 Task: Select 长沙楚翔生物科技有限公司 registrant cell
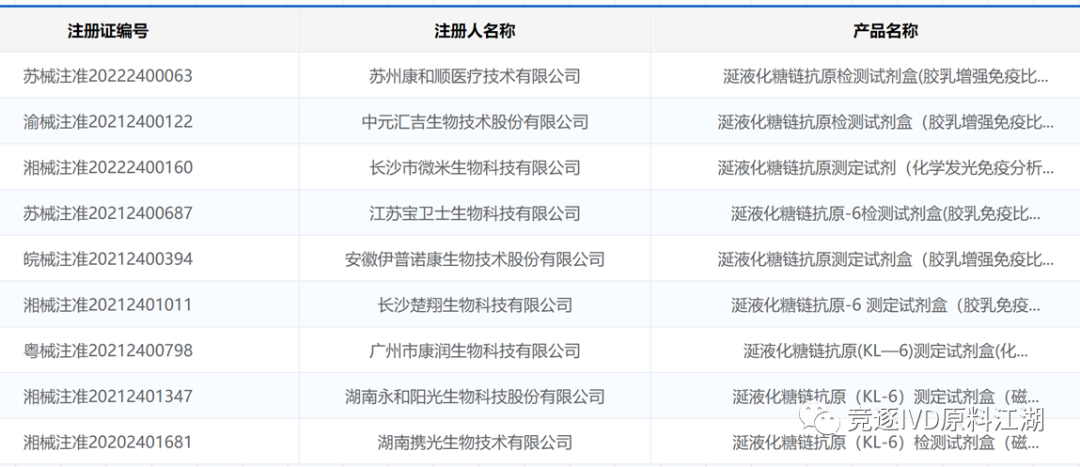pos(474,305)
